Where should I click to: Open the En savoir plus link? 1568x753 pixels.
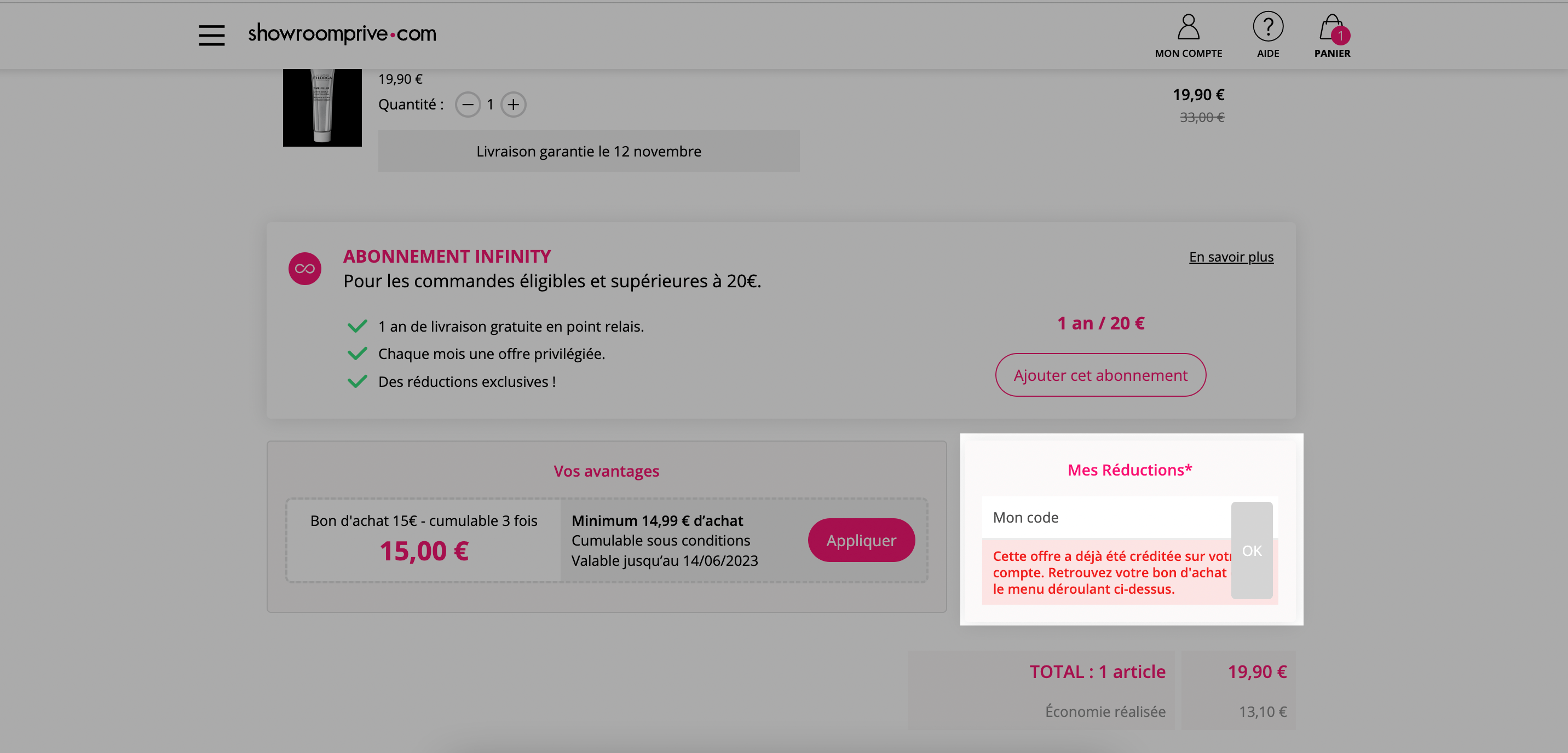tap(1230, 257)
